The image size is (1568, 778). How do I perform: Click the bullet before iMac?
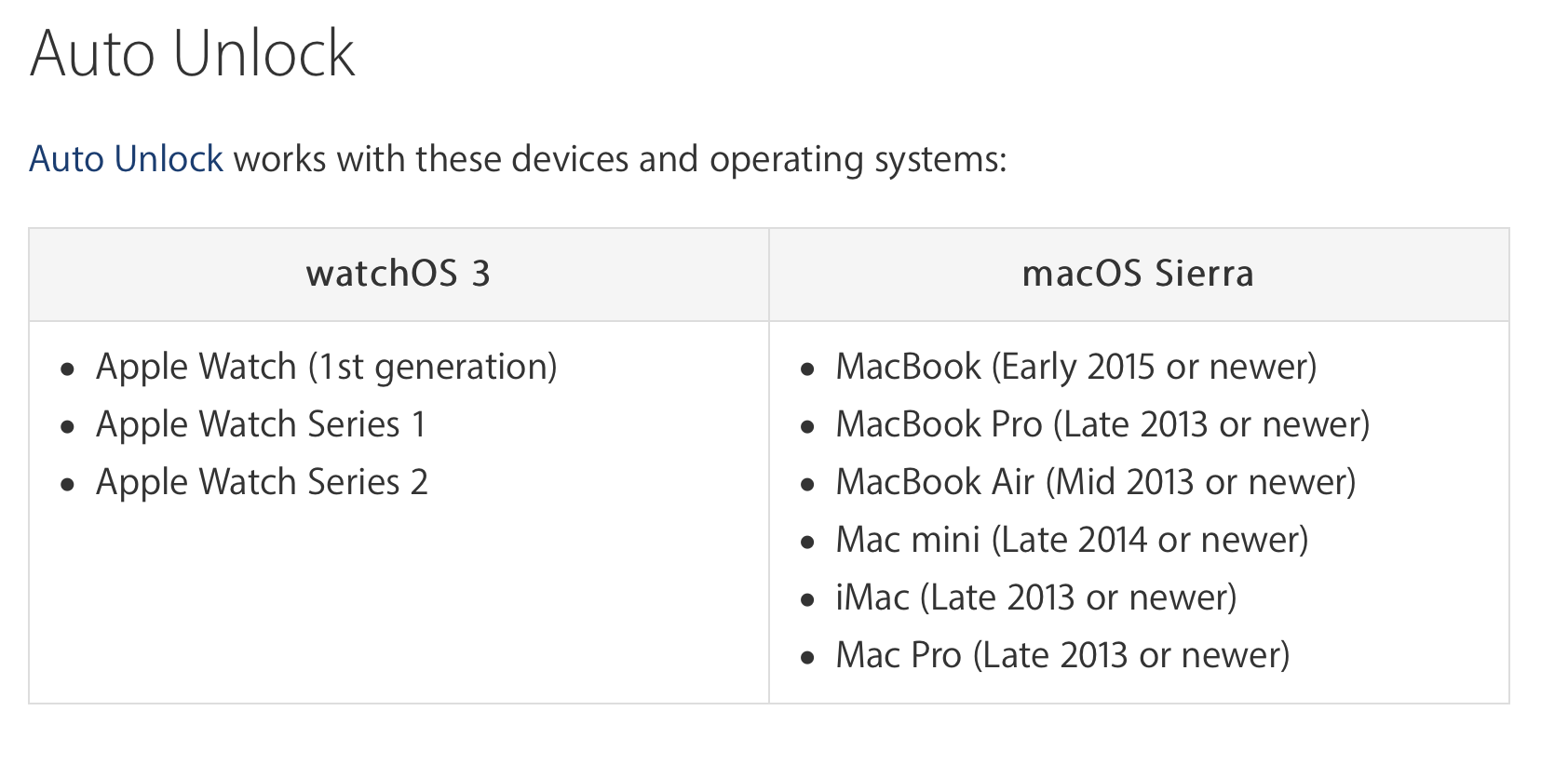tap(807, 600)
